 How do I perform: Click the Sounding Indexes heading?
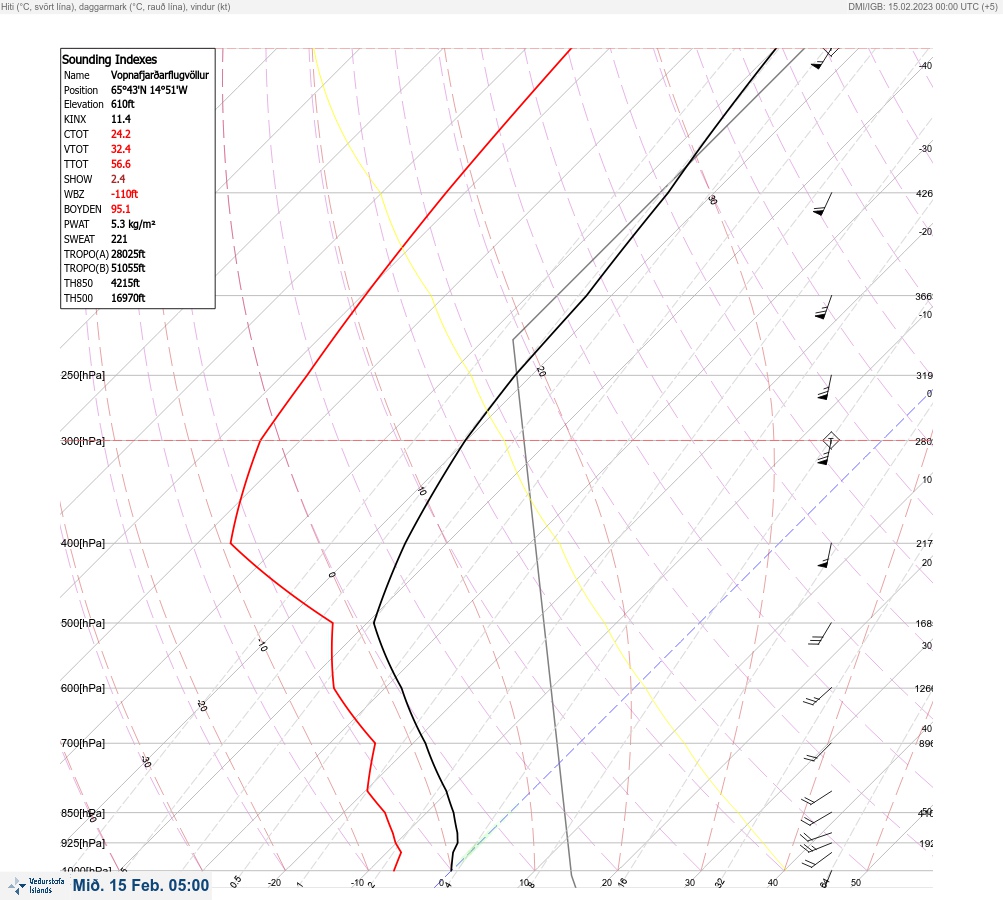point(109,59)
